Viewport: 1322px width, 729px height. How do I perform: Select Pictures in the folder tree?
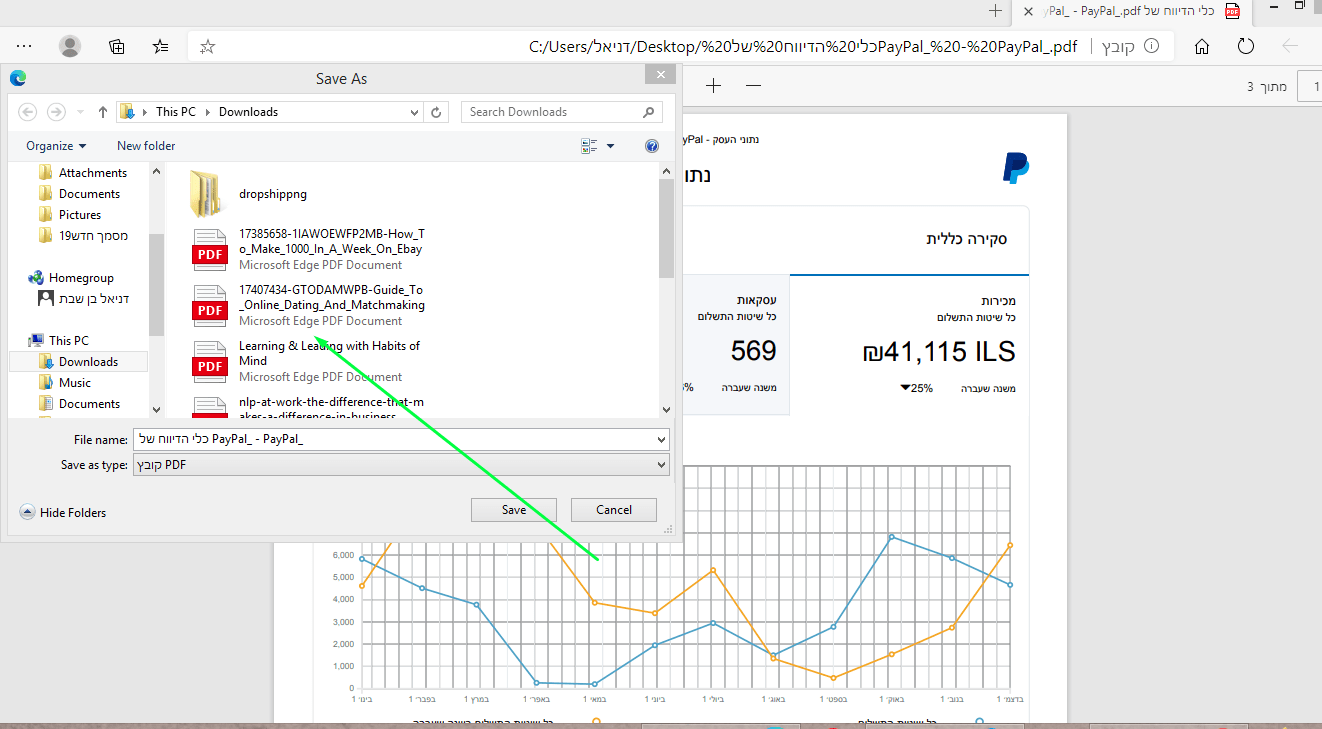tap(80, 215)
